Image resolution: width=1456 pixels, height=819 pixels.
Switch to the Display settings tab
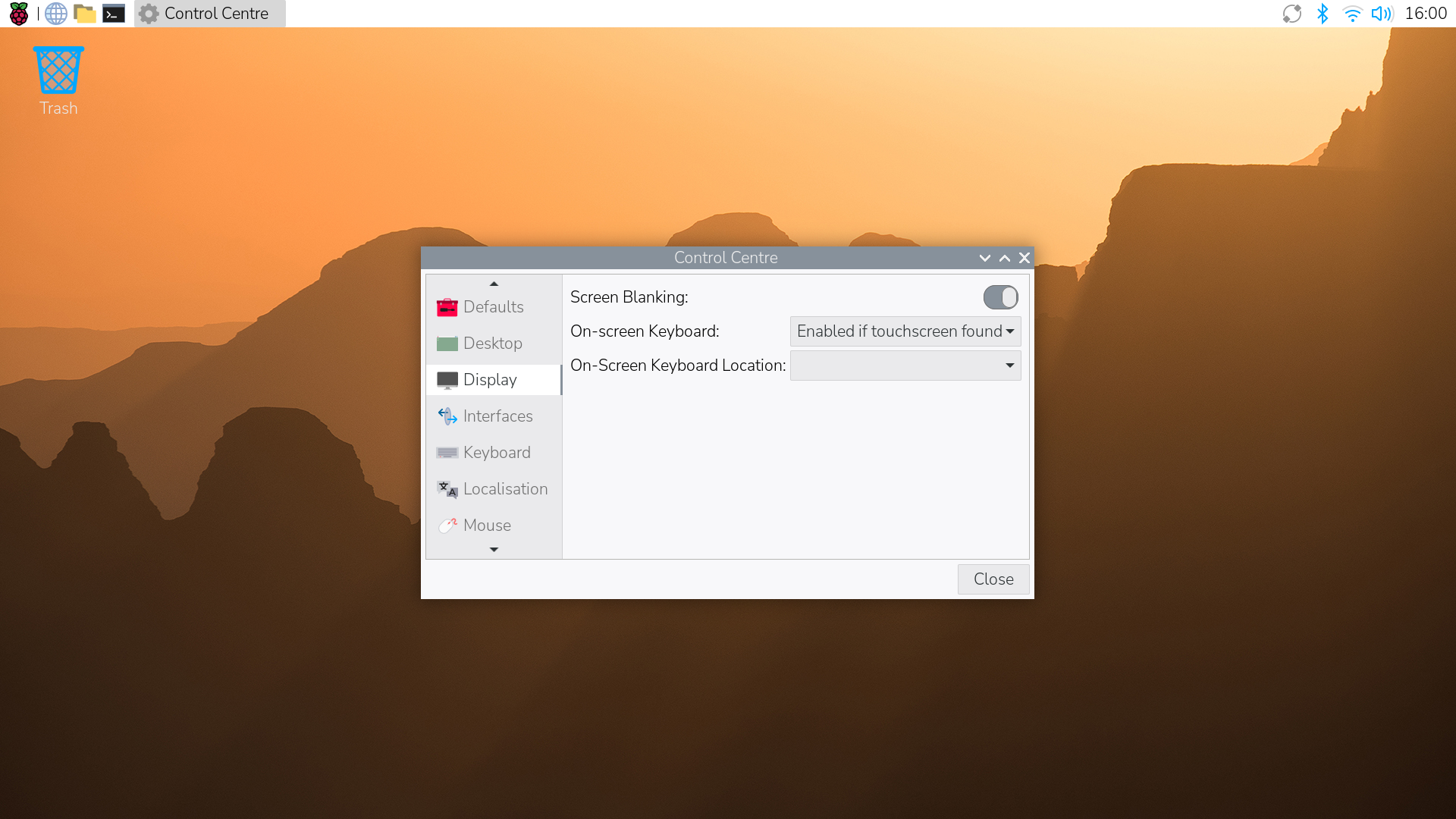tap(490, 379)
